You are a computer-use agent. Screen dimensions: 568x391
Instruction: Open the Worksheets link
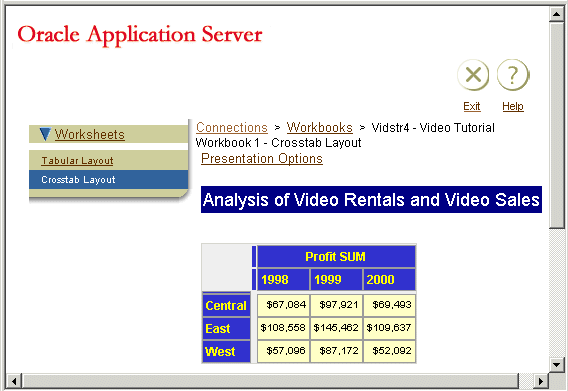point(89,134)
